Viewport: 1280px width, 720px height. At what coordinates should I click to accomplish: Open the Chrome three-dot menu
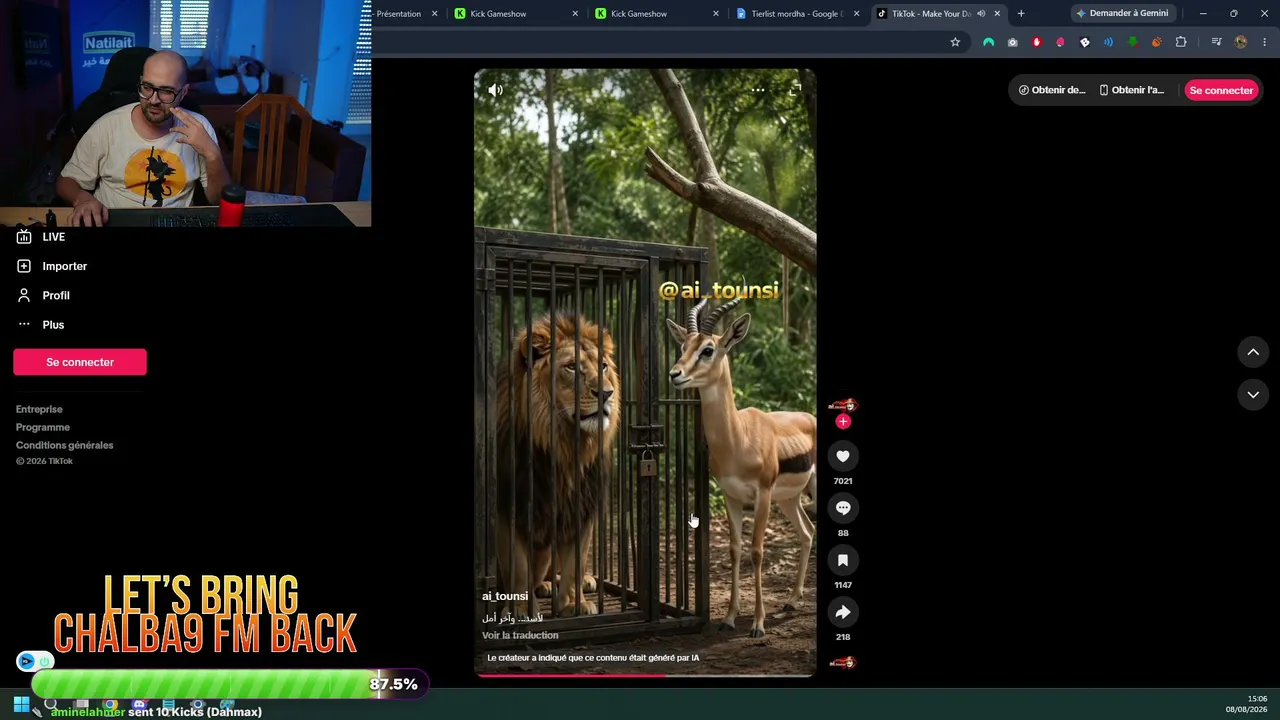(1265, 42)
